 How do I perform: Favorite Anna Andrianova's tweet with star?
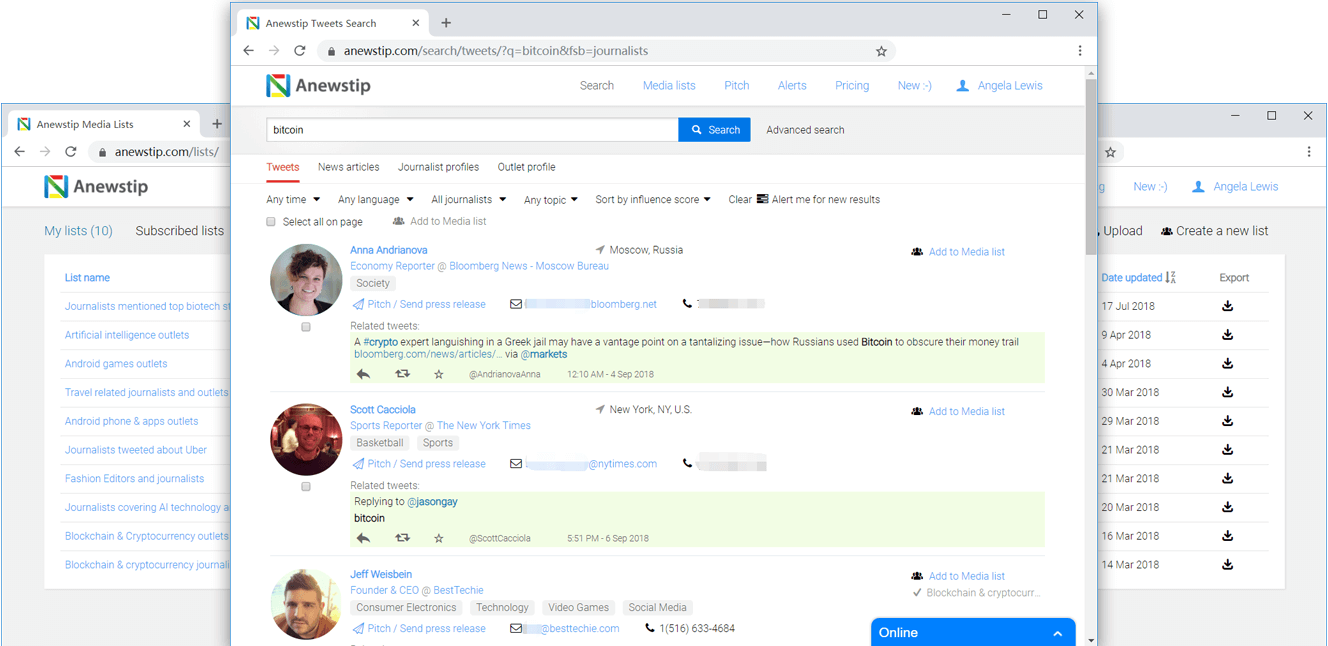coord(438,374)
